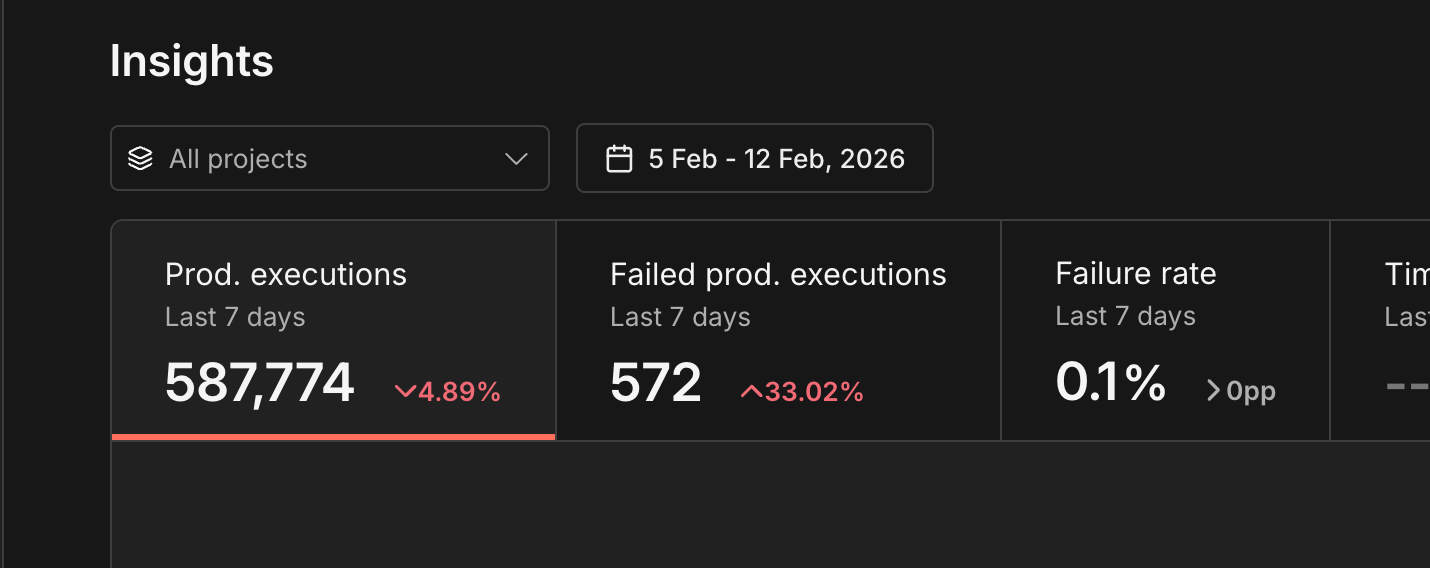Click the empty chart area below tabs

[x=770, y=505]
